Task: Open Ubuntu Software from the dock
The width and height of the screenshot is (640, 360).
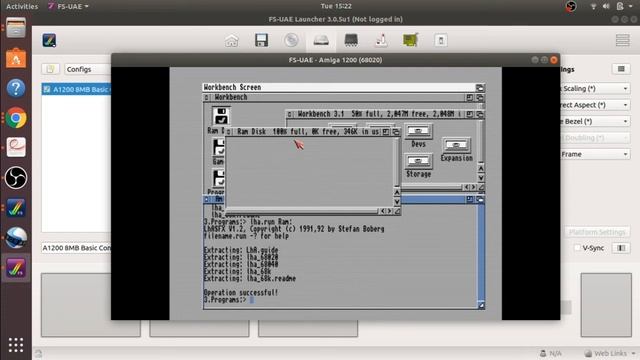Action: [16, 58]
